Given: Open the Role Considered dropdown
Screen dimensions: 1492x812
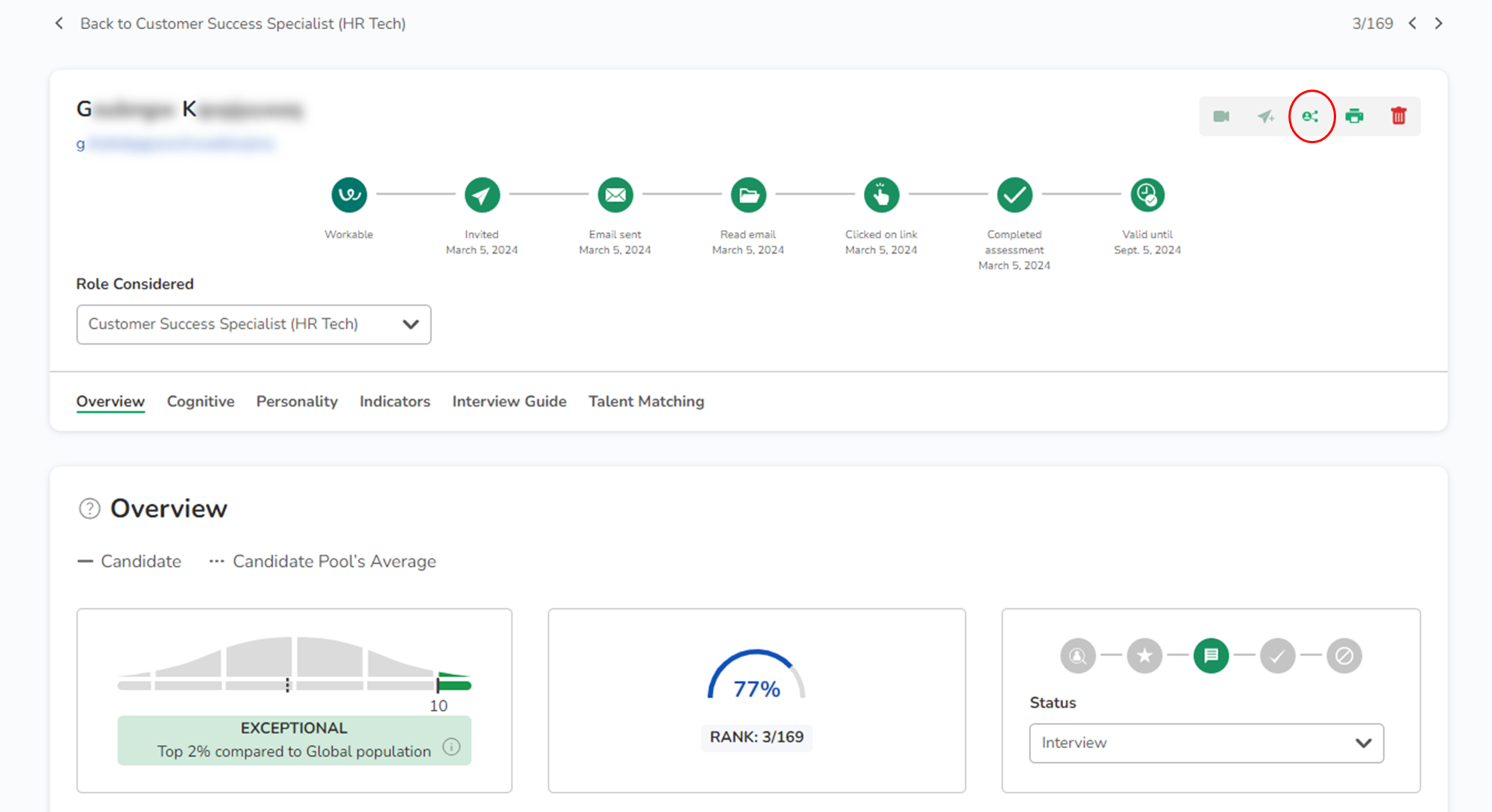Looking at the screenshot, I should 254,324.
